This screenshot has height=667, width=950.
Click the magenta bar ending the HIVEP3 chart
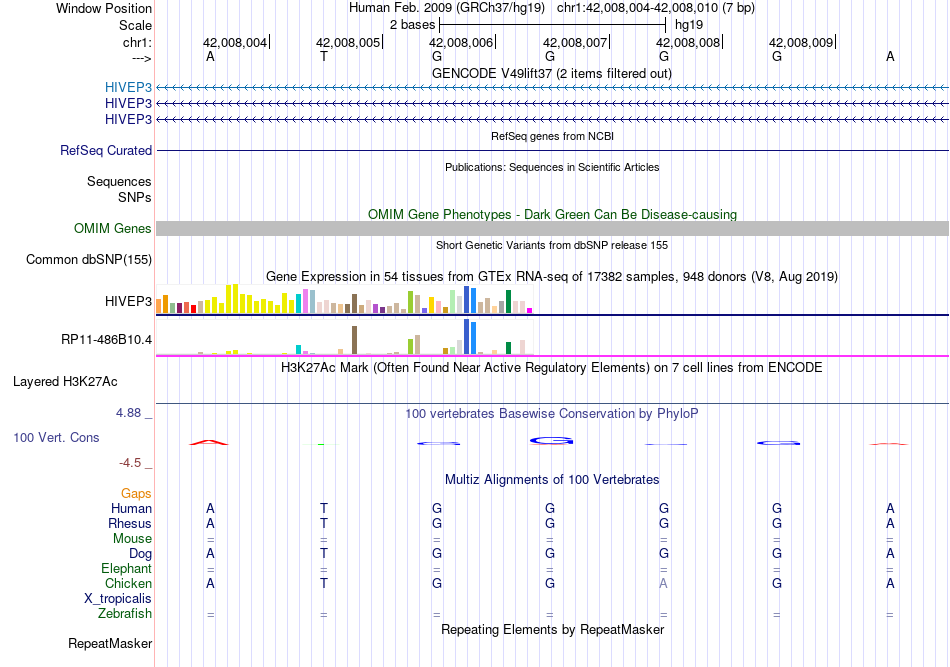click(x=530, y=311)
